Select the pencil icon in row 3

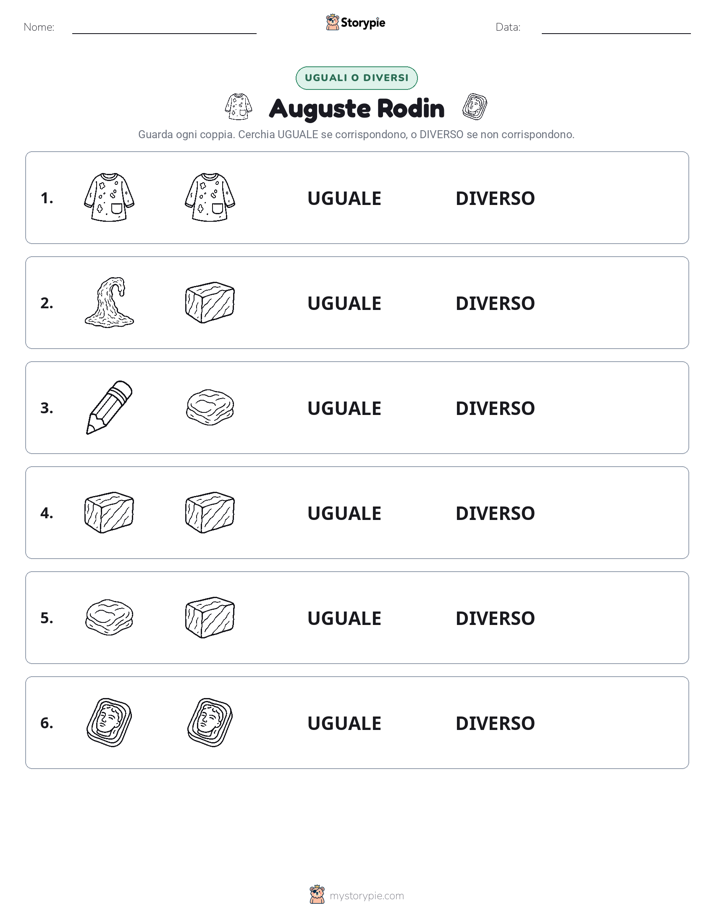[109, 407]
